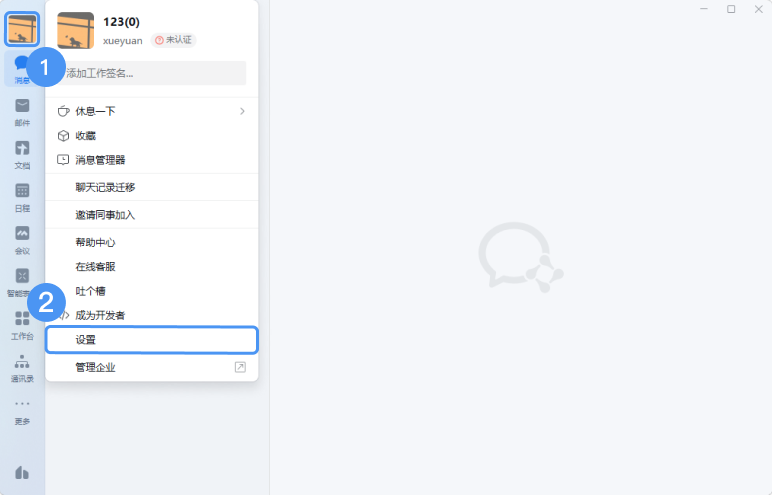Open the 文档 documents sidebar icon
772x495 pixels.
pyautogui.click(x=22, y=155)
